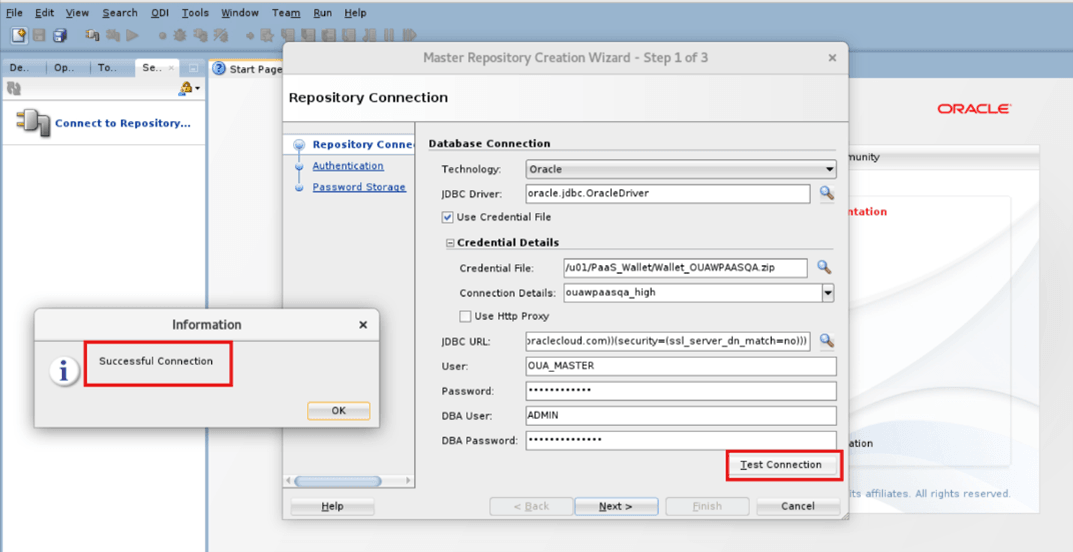Screen dimensions: 1073x552
Task: Enable Use Http Proxy checkbox
Action: [x=465, y=316]
